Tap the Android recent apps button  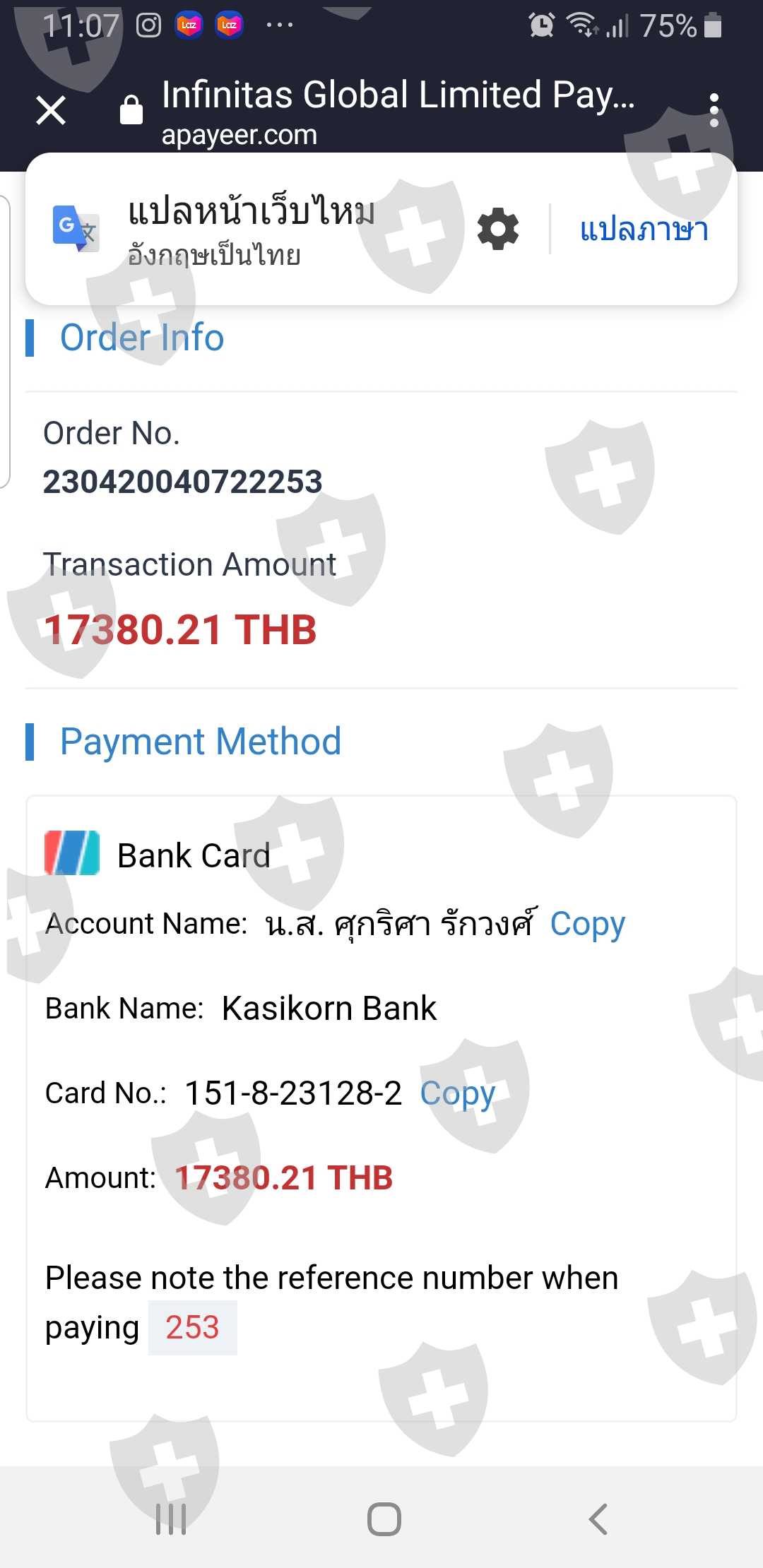[171, 1519]
